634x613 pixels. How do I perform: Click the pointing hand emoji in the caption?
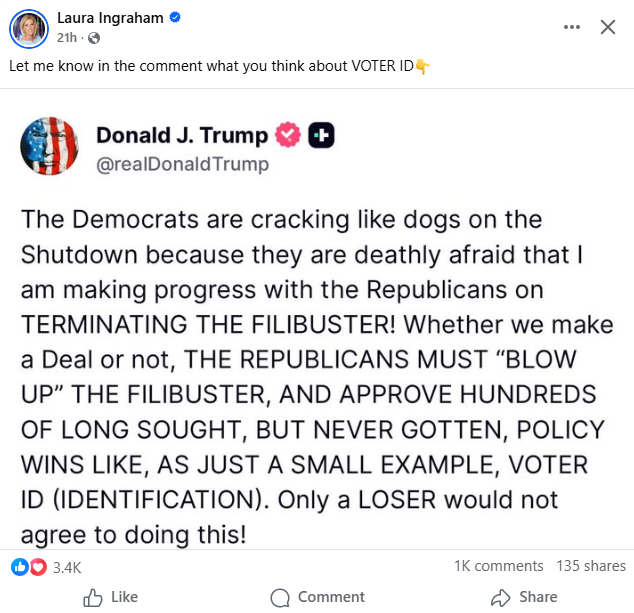(x=422, y=67)
